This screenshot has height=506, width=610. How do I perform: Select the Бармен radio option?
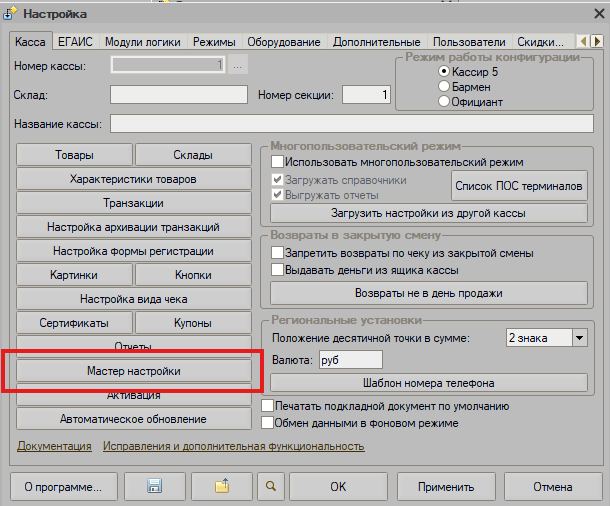coord(445,87)
